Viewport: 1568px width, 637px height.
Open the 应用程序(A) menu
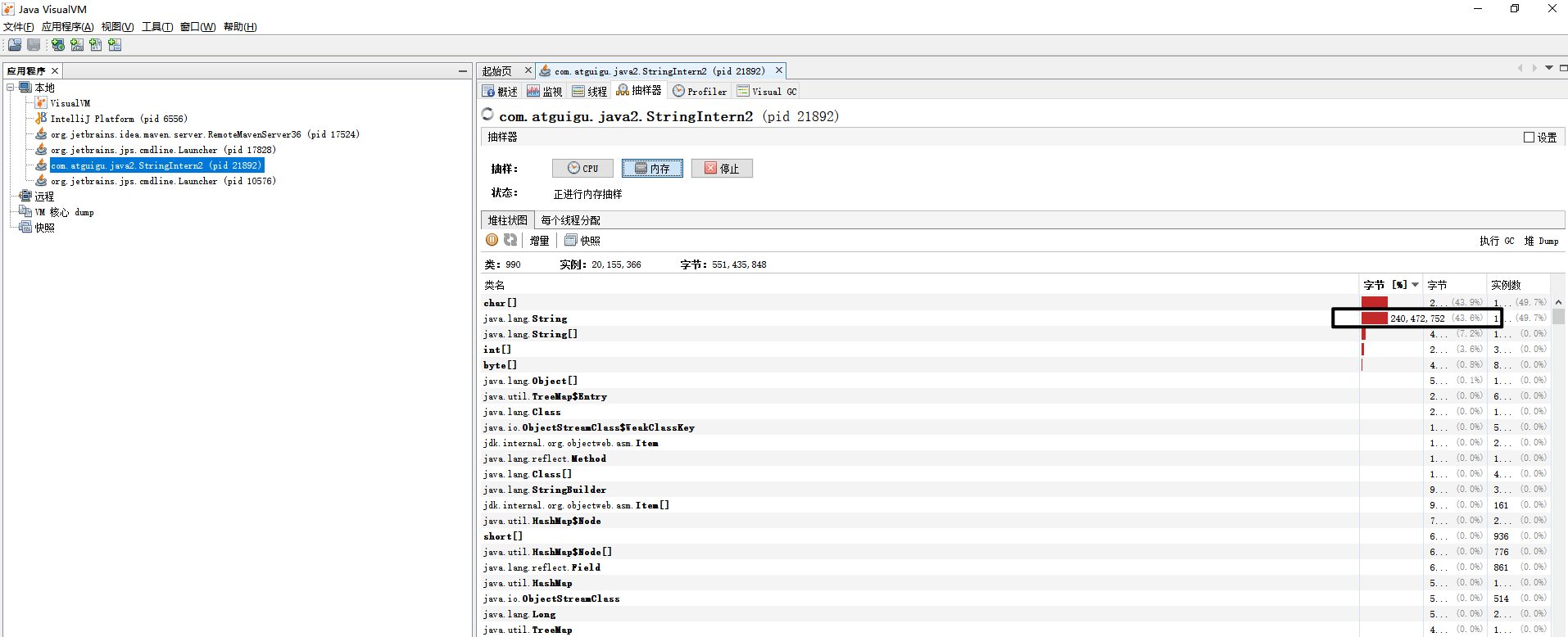coord(68,27)
